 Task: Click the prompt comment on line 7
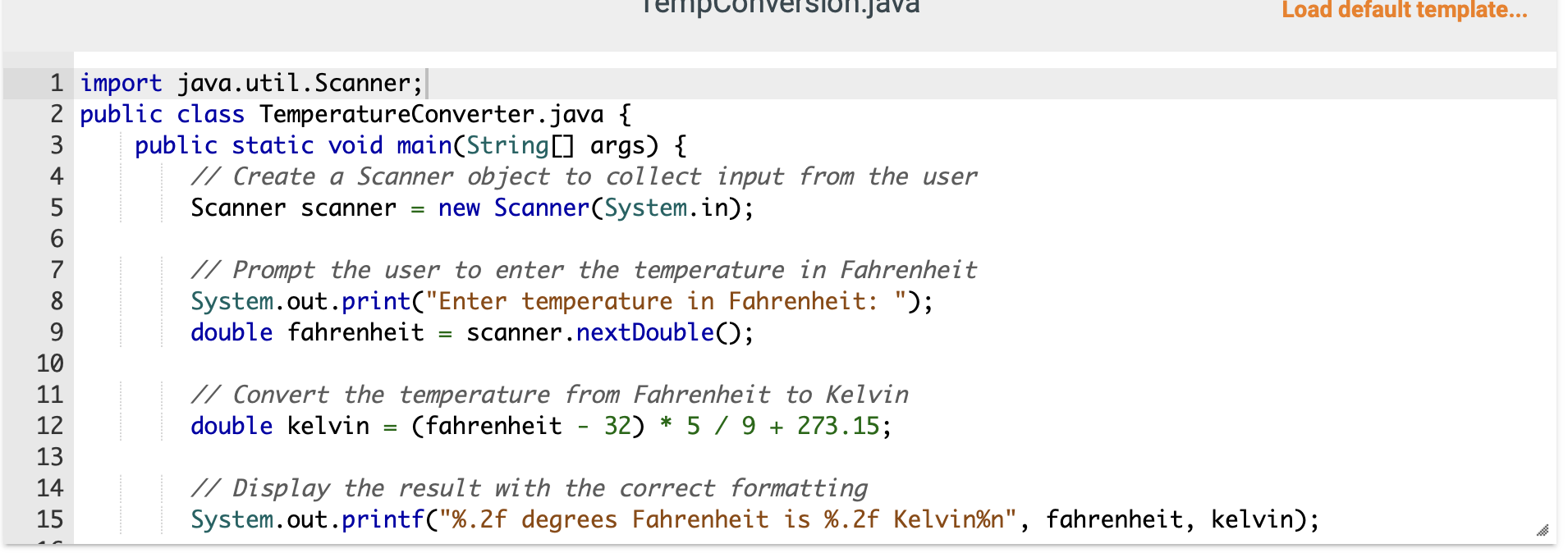583,270
